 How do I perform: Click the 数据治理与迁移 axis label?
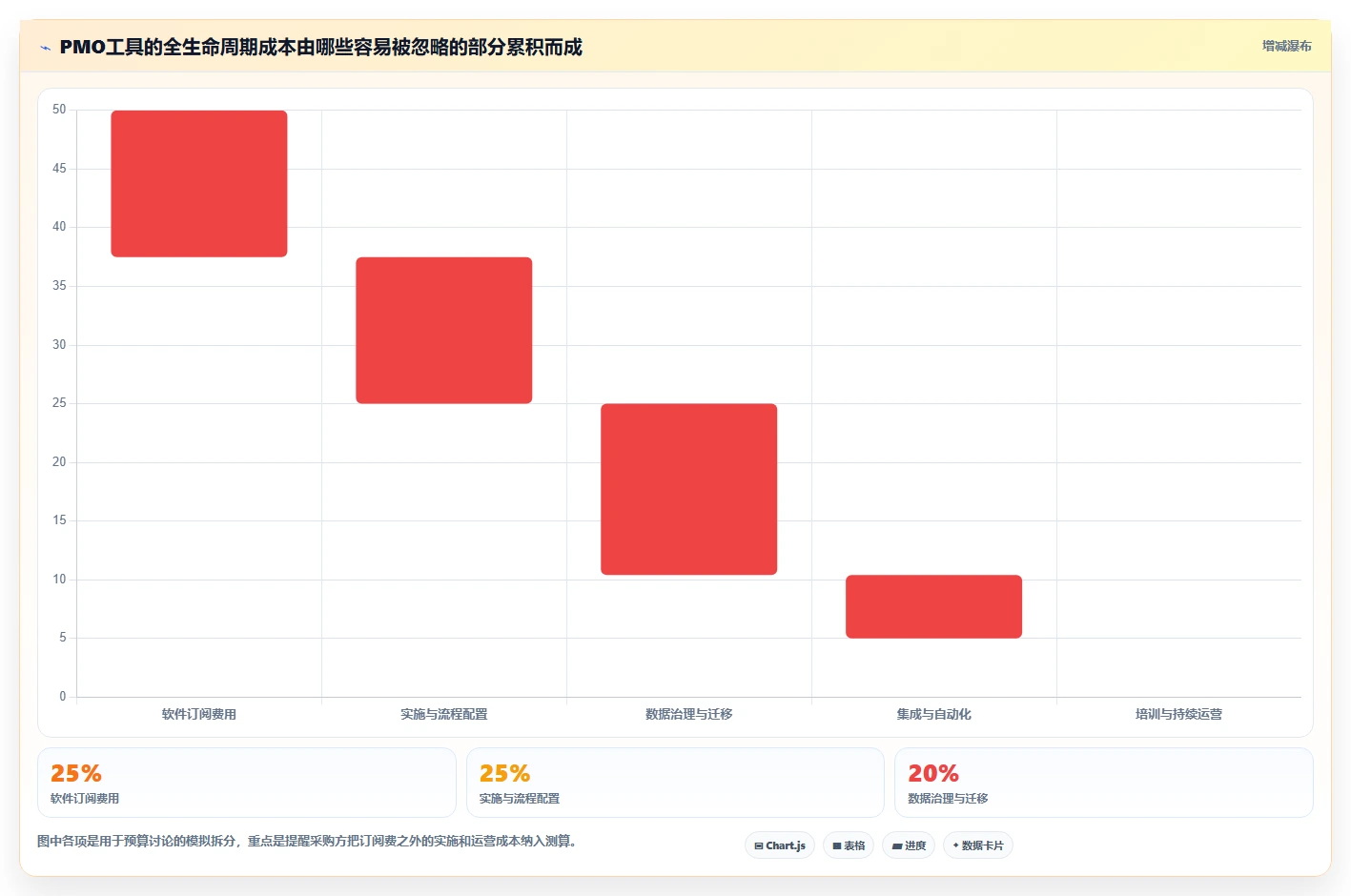[x=689, y=714]
